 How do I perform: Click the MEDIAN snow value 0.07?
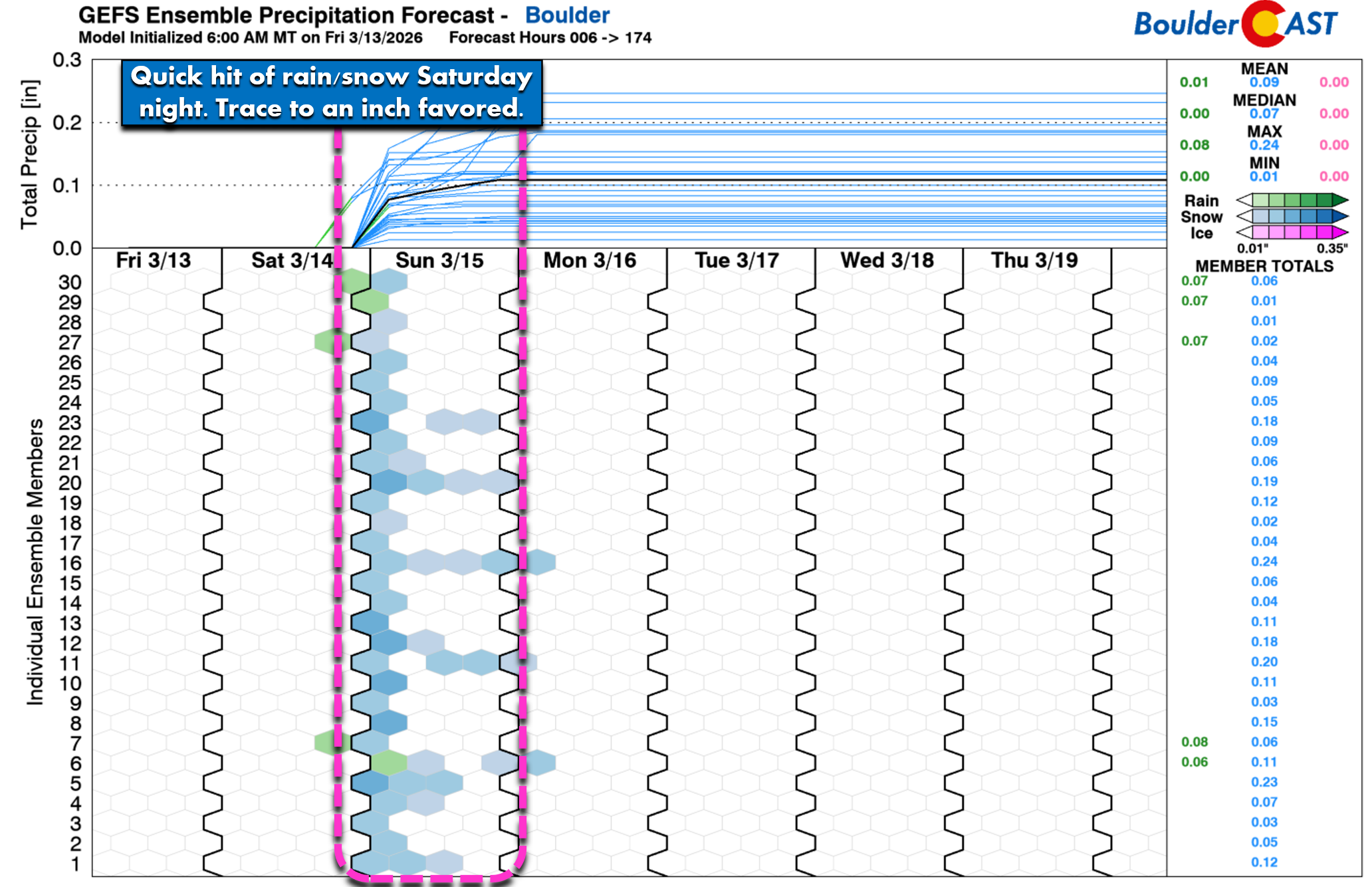(1264, 114)
